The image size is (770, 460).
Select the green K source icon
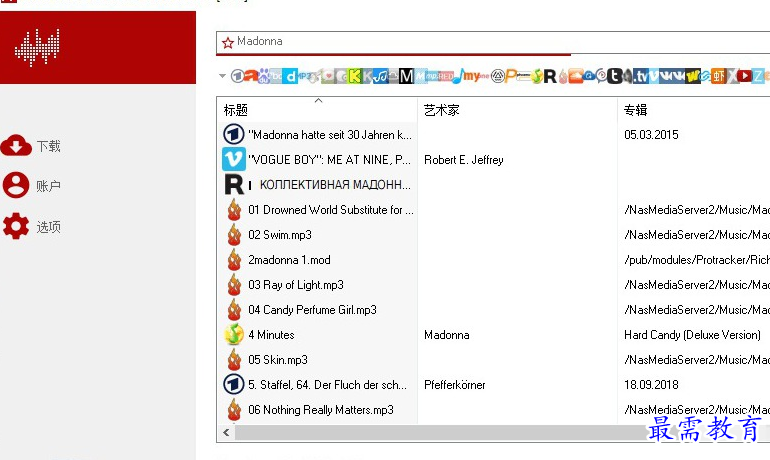(355, 76)
